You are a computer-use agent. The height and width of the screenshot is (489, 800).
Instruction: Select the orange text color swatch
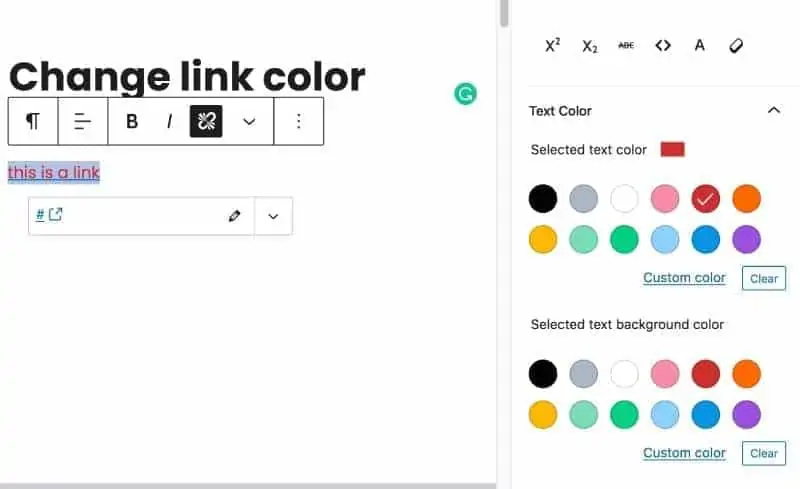746,198
